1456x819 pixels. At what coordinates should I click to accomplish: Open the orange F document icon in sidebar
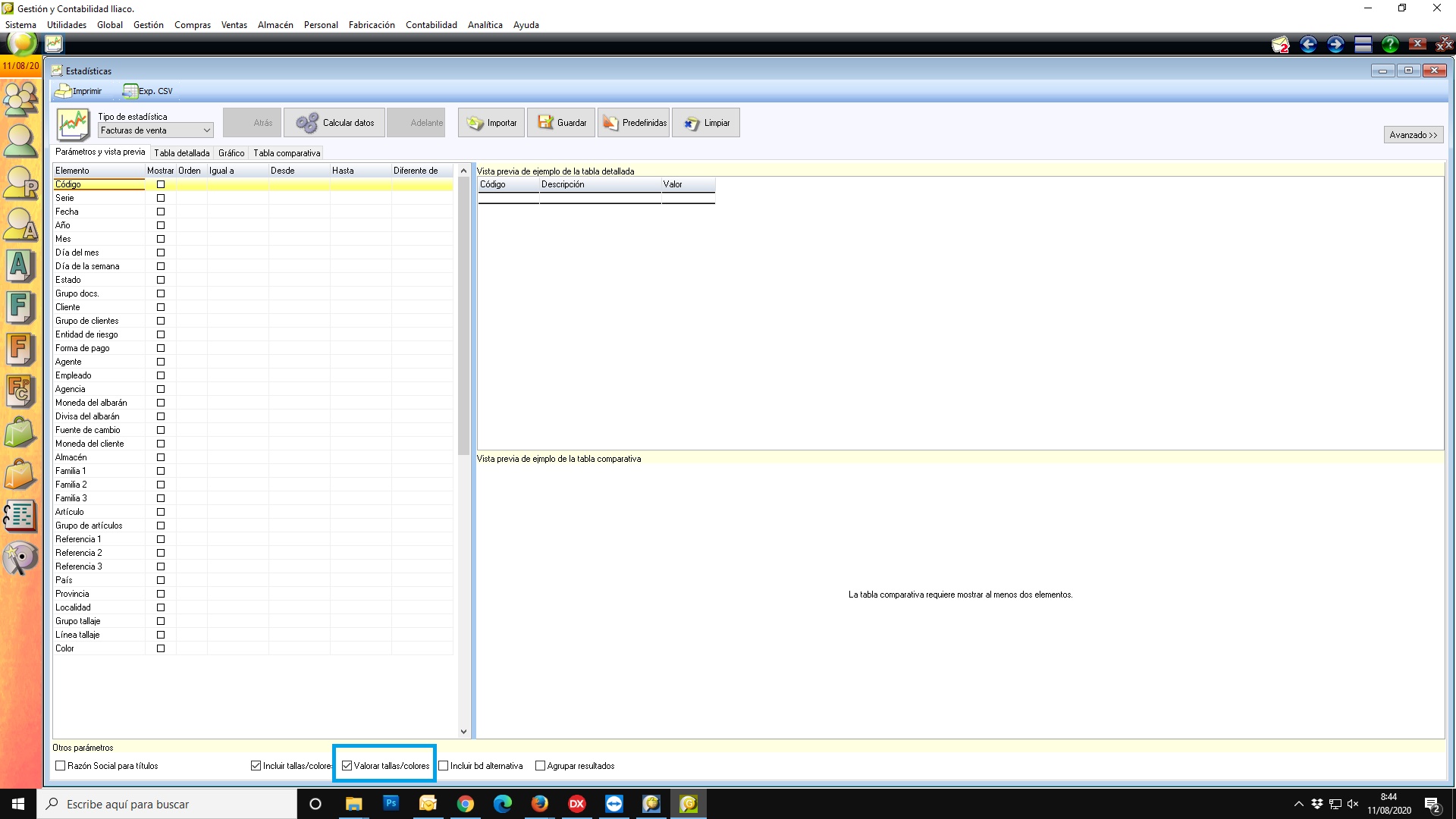20,350
